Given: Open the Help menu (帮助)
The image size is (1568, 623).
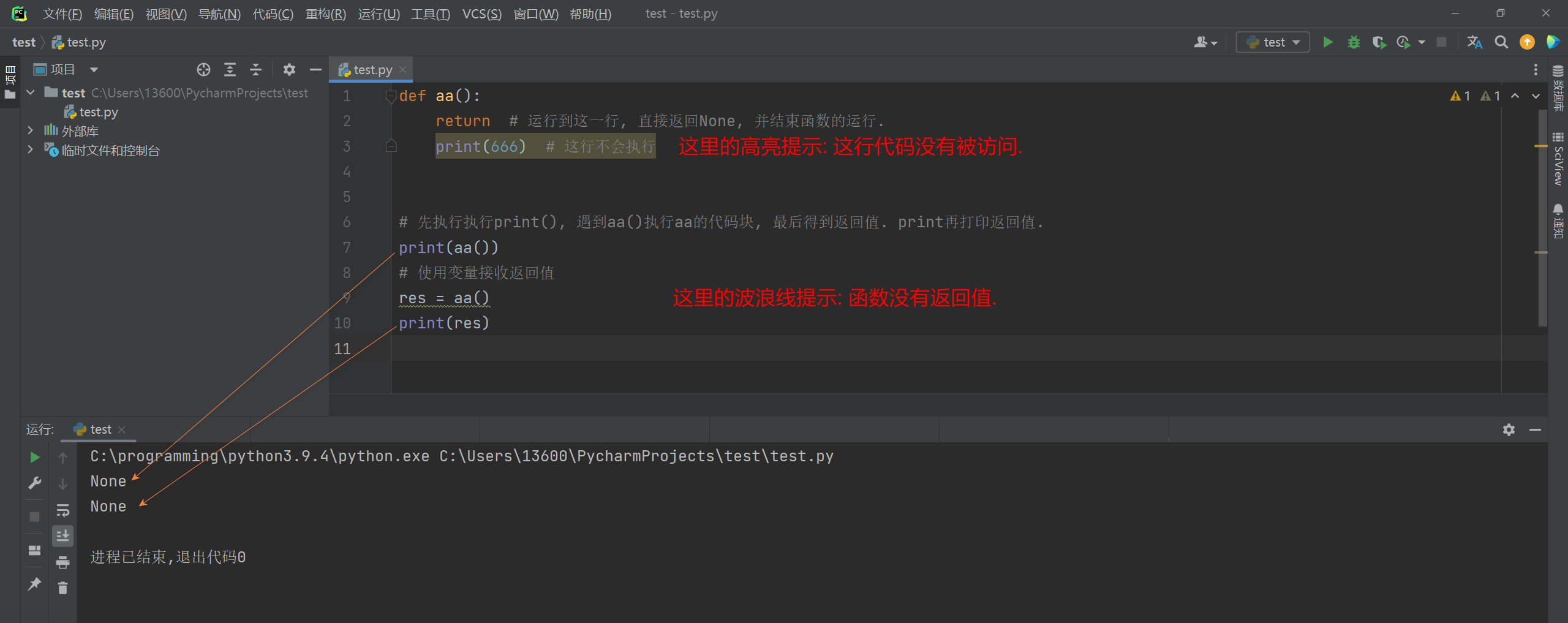Looking at the screenshot, I should pyautogui.click(x=590, y=13).
